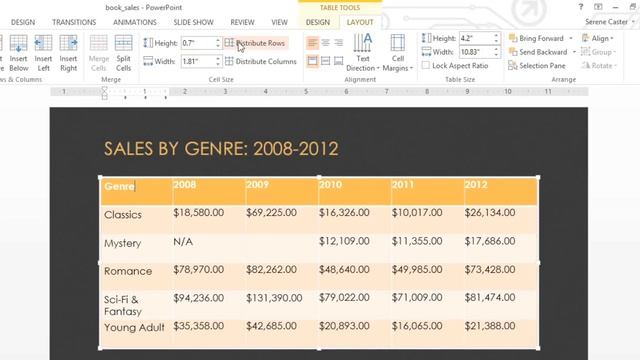This screenshot has height=360, width=640.
Task: Click the $131,390.00 Sci-Fi cell
Action: point(281,304)
